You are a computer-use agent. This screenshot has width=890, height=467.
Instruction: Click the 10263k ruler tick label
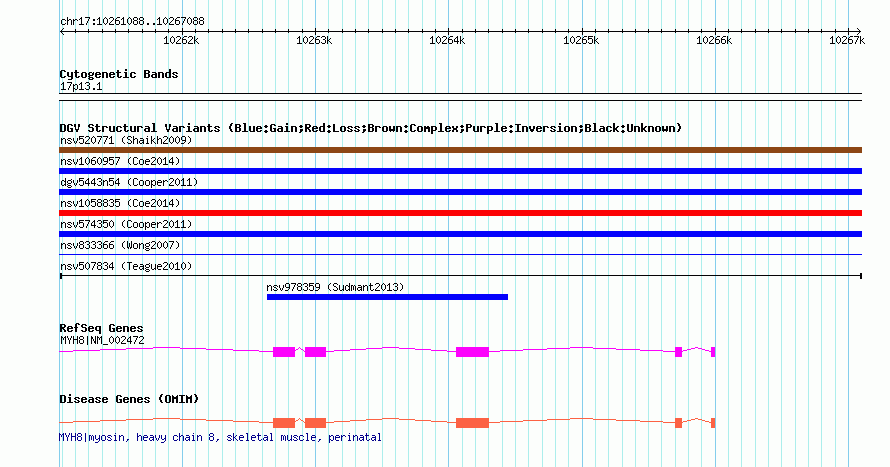click(x=314, y=40)
